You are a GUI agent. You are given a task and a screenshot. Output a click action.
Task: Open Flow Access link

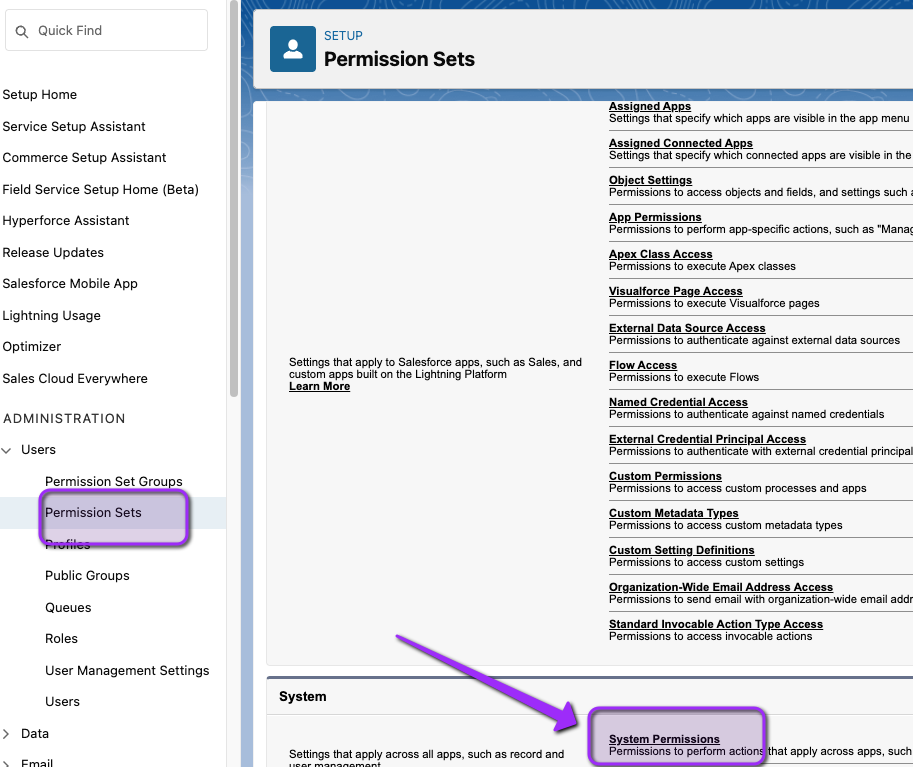[643, 365]
